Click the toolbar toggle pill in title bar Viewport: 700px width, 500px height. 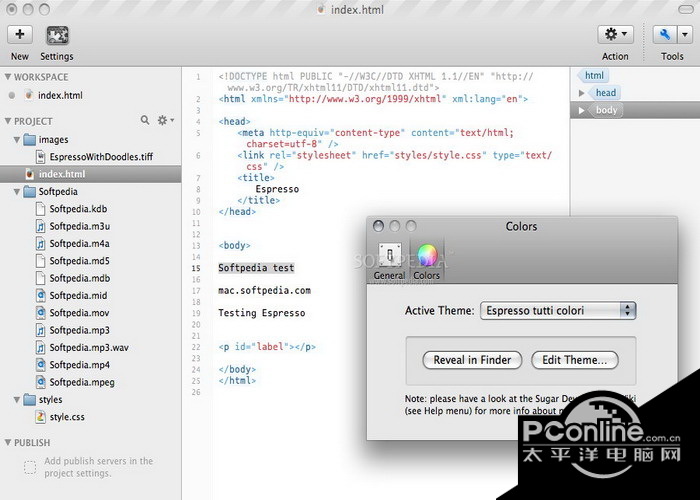(x=685, y=9)
